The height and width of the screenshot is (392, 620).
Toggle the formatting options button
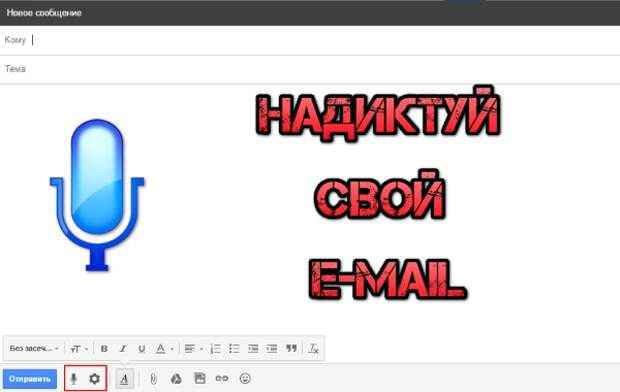(124, 379)
